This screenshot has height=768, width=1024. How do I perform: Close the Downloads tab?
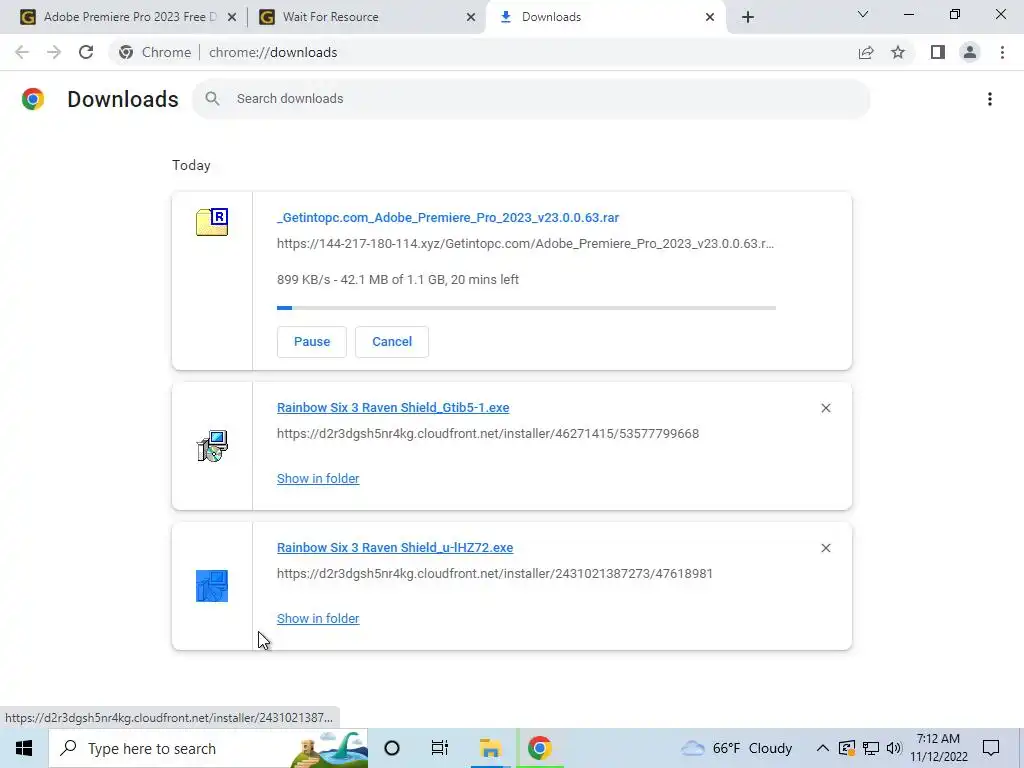[710, 17]
